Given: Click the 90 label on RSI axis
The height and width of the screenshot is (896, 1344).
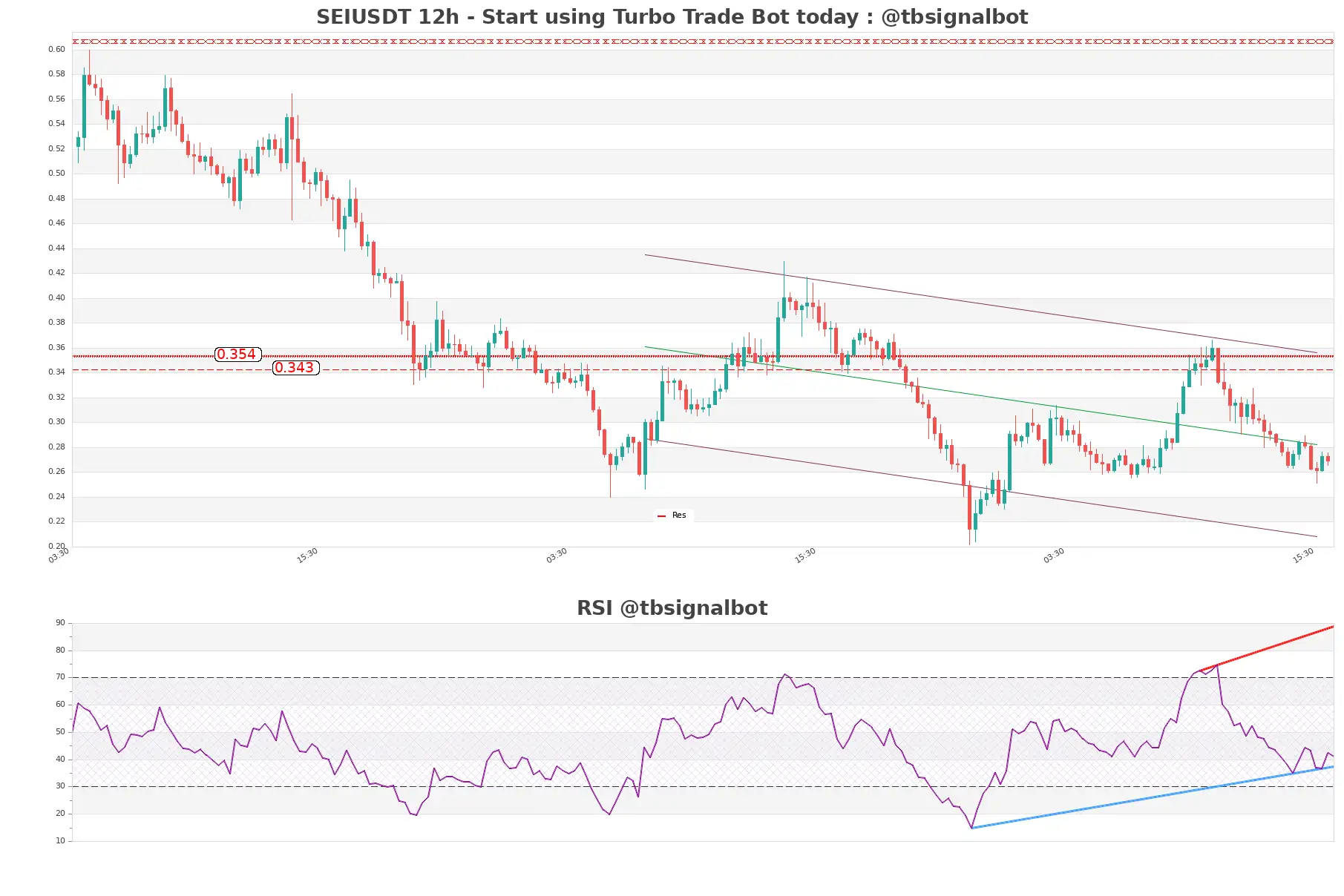Looking at the screenshot, I should point(60,622).
